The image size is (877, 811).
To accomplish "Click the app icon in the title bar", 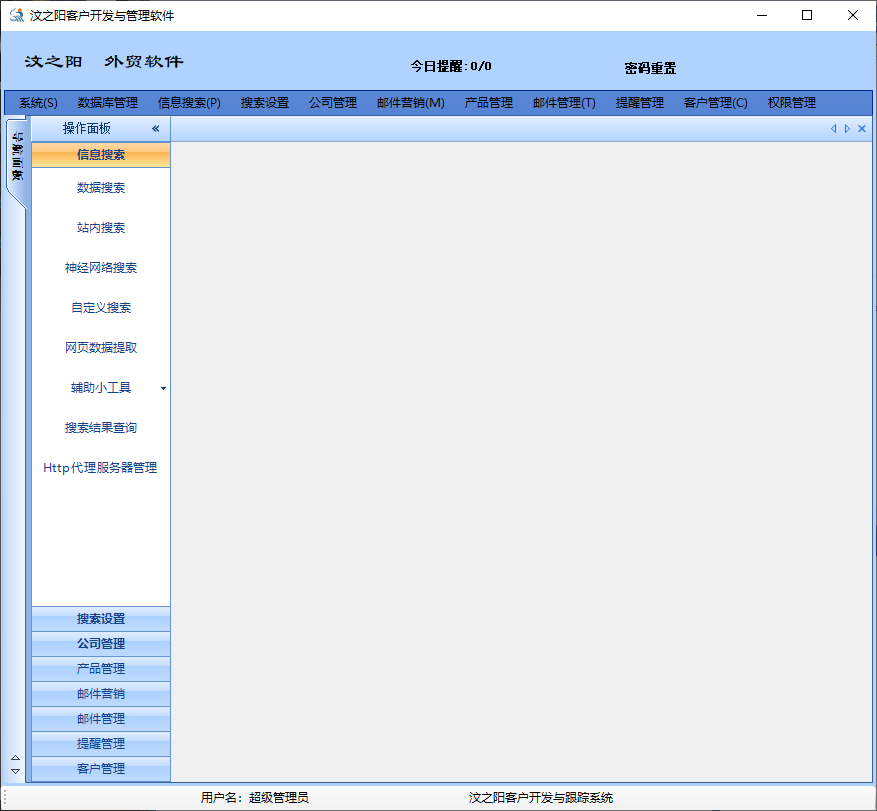I will click(16, 15).
